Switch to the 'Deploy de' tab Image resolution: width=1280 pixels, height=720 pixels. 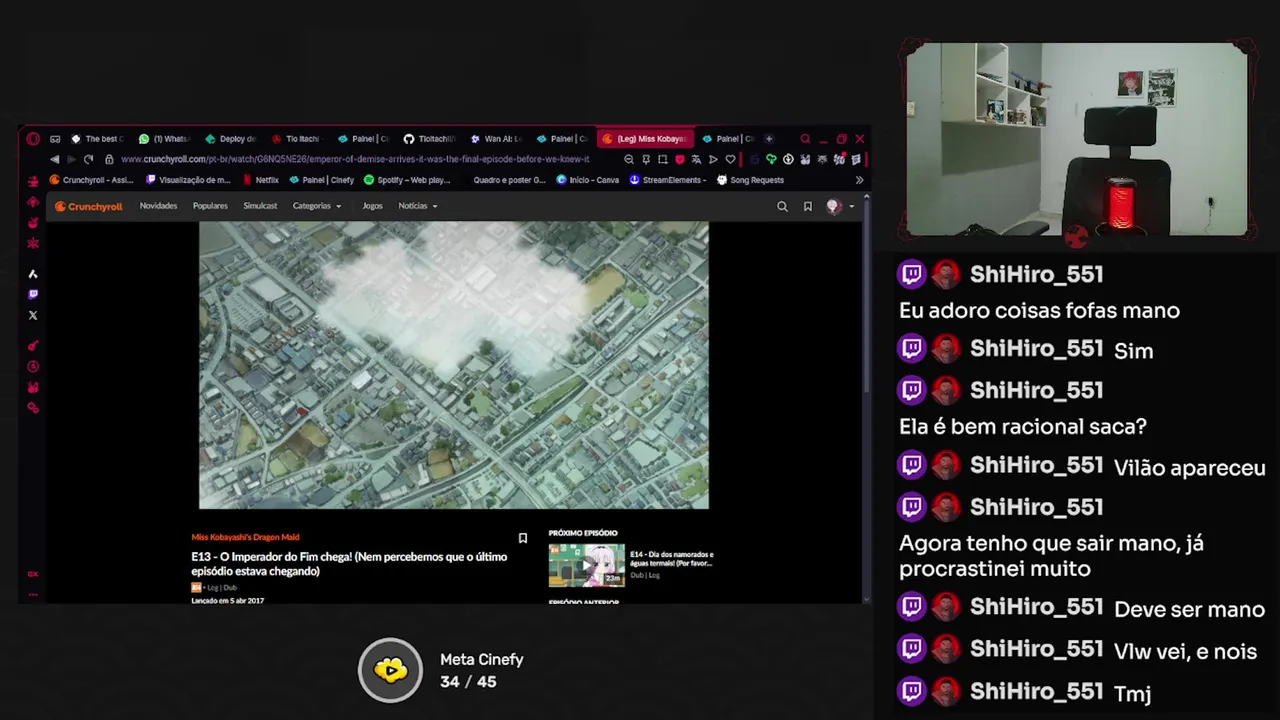click(x=232, y=139)
